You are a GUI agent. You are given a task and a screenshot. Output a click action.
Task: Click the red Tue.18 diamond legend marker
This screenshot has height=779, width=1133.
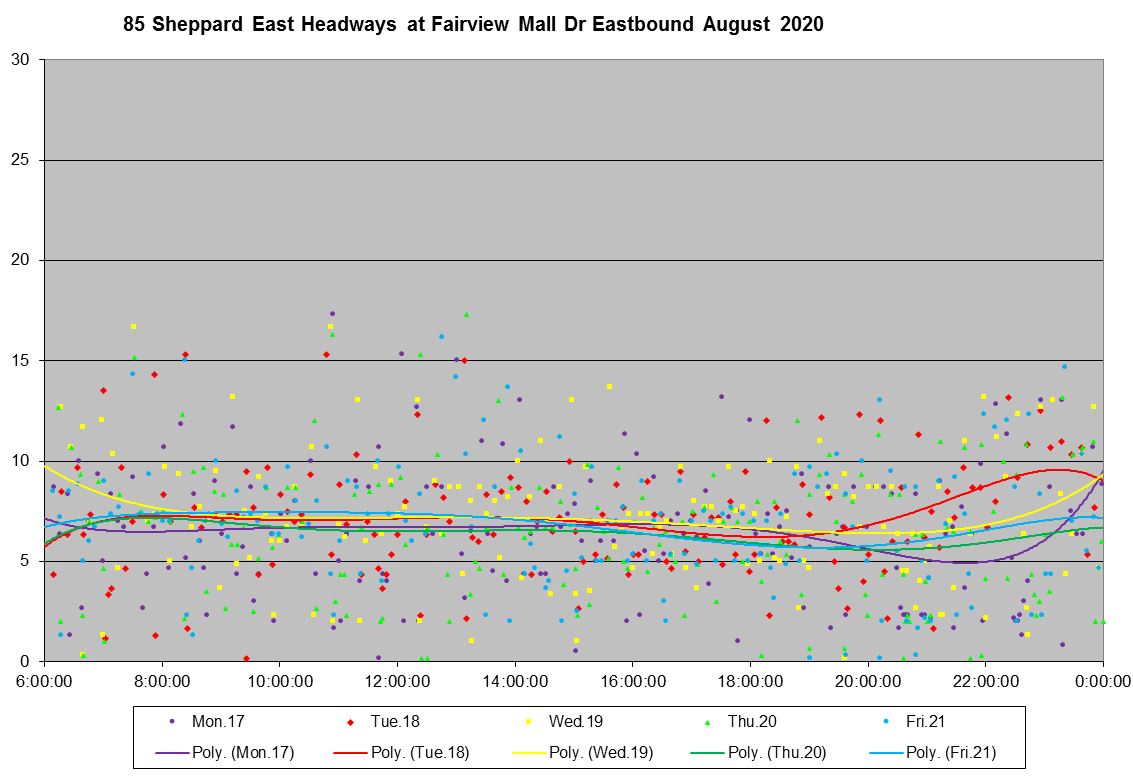click(x=351, y=721)
